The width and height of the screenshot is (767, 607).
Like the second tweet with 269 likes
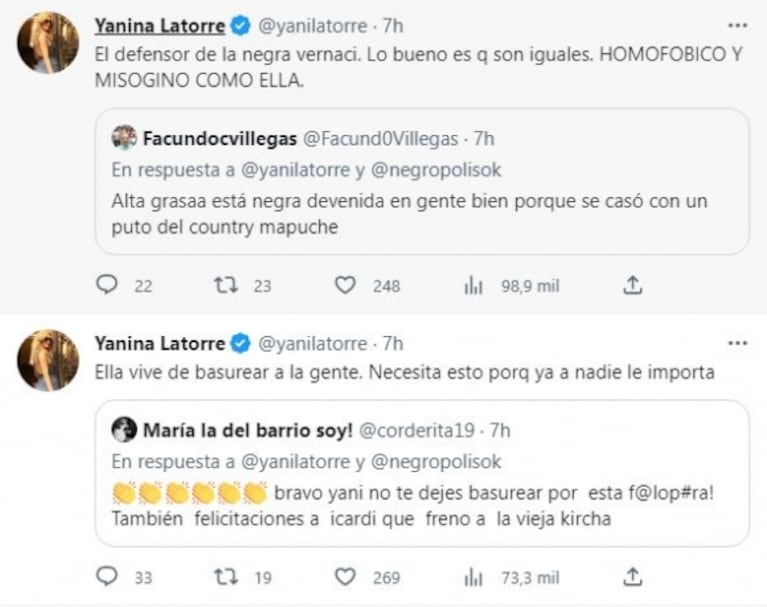(x=345, y=577)
